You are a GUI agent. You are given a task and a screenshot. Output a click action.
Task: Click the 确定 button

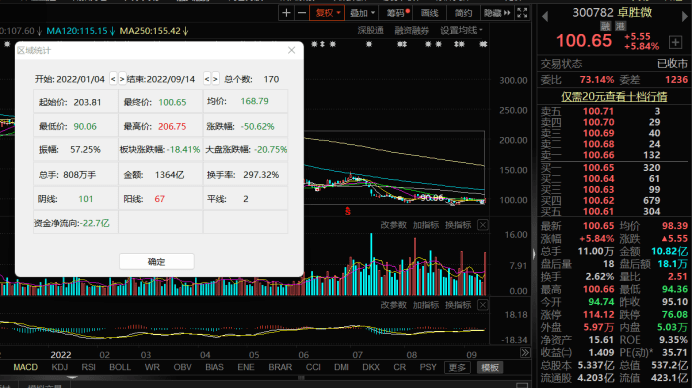pos(156,261)
